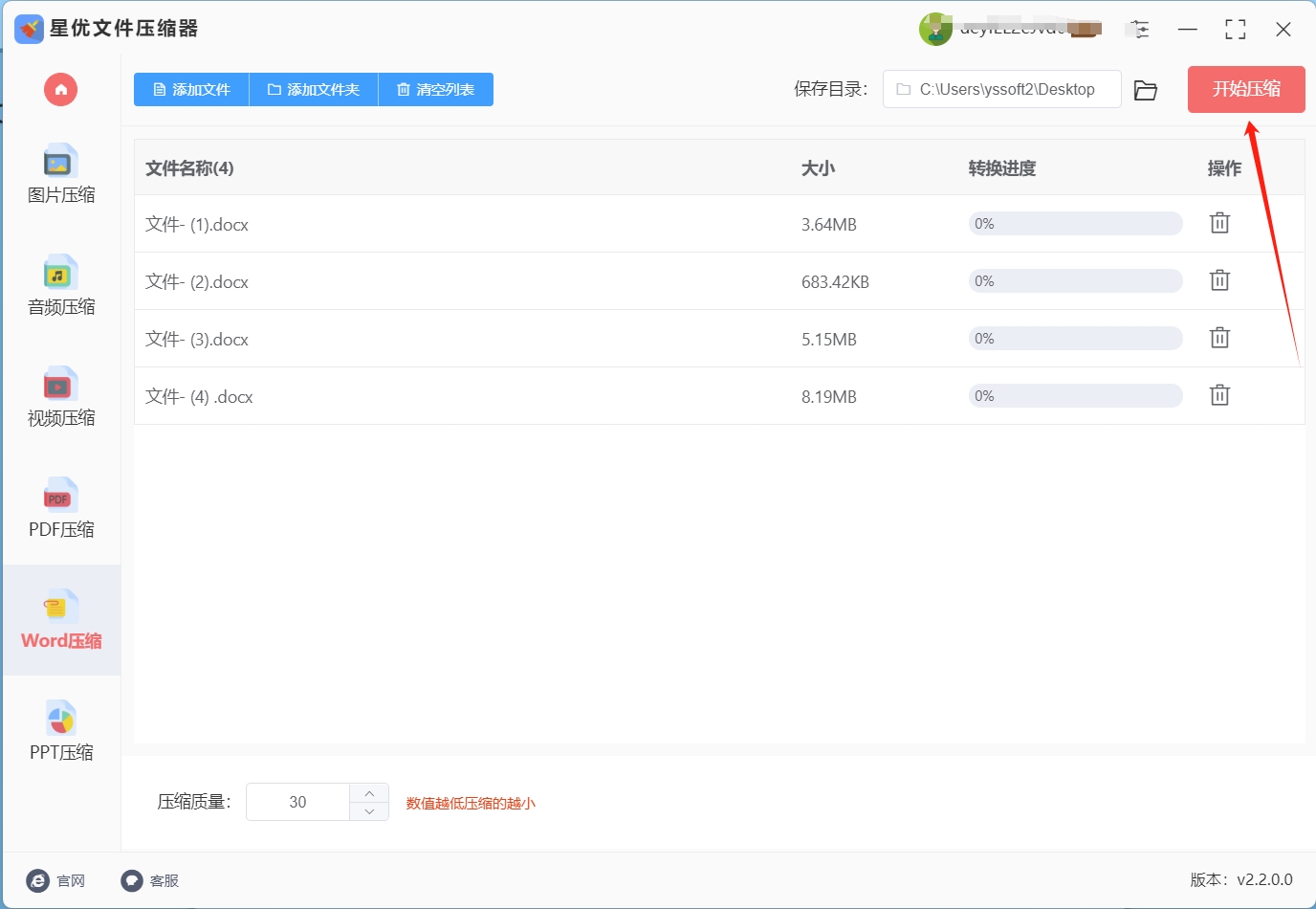Click the user avatar icon

point(935,30)
